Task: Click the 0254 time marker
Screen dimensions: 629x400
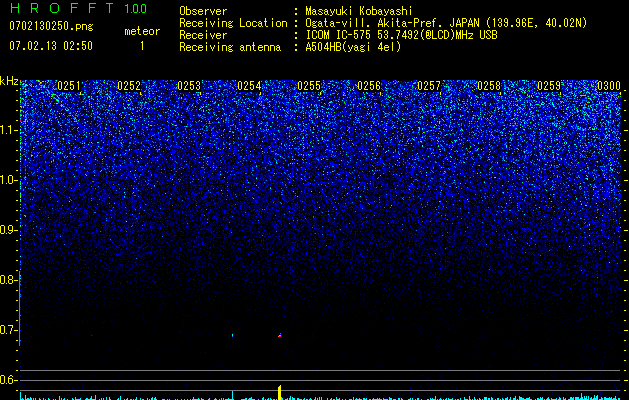Action: click(x=249, y=86)
